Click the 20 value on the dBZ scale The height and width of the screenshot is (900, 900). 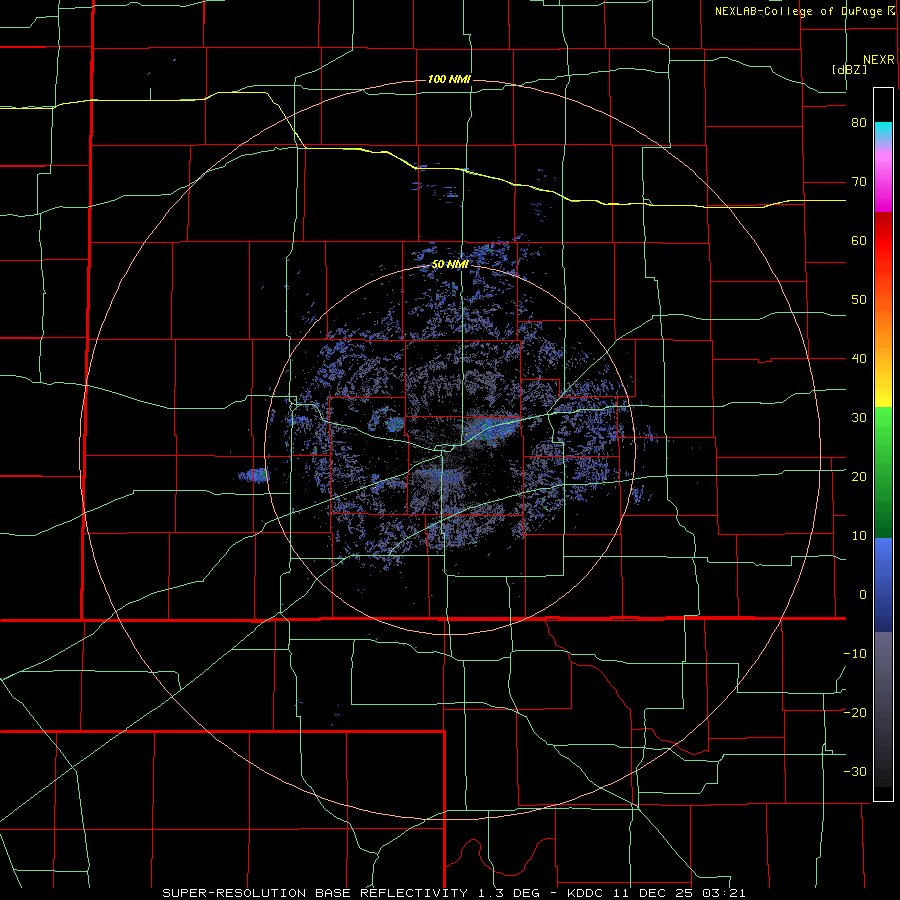859,476
